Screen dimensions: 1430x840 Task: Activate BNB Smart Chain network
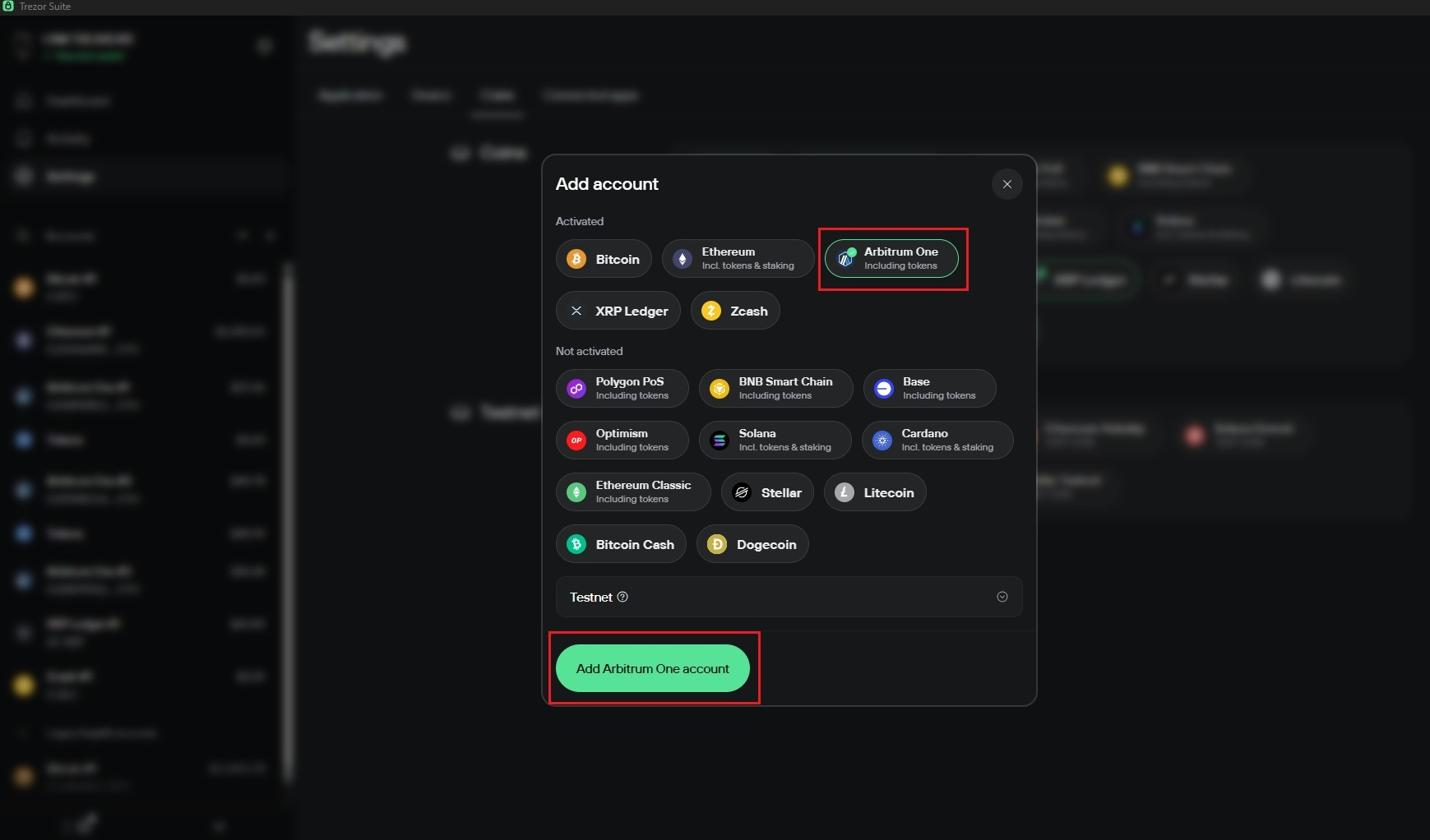[776, 388]
